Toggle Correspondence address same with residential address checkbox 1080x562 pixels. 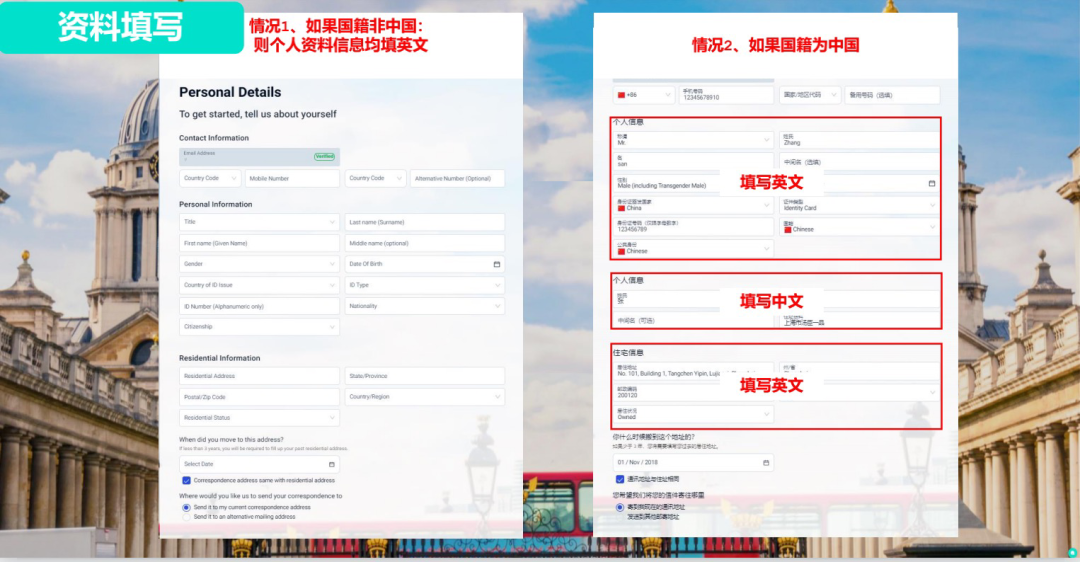click(x=186, y=481)
